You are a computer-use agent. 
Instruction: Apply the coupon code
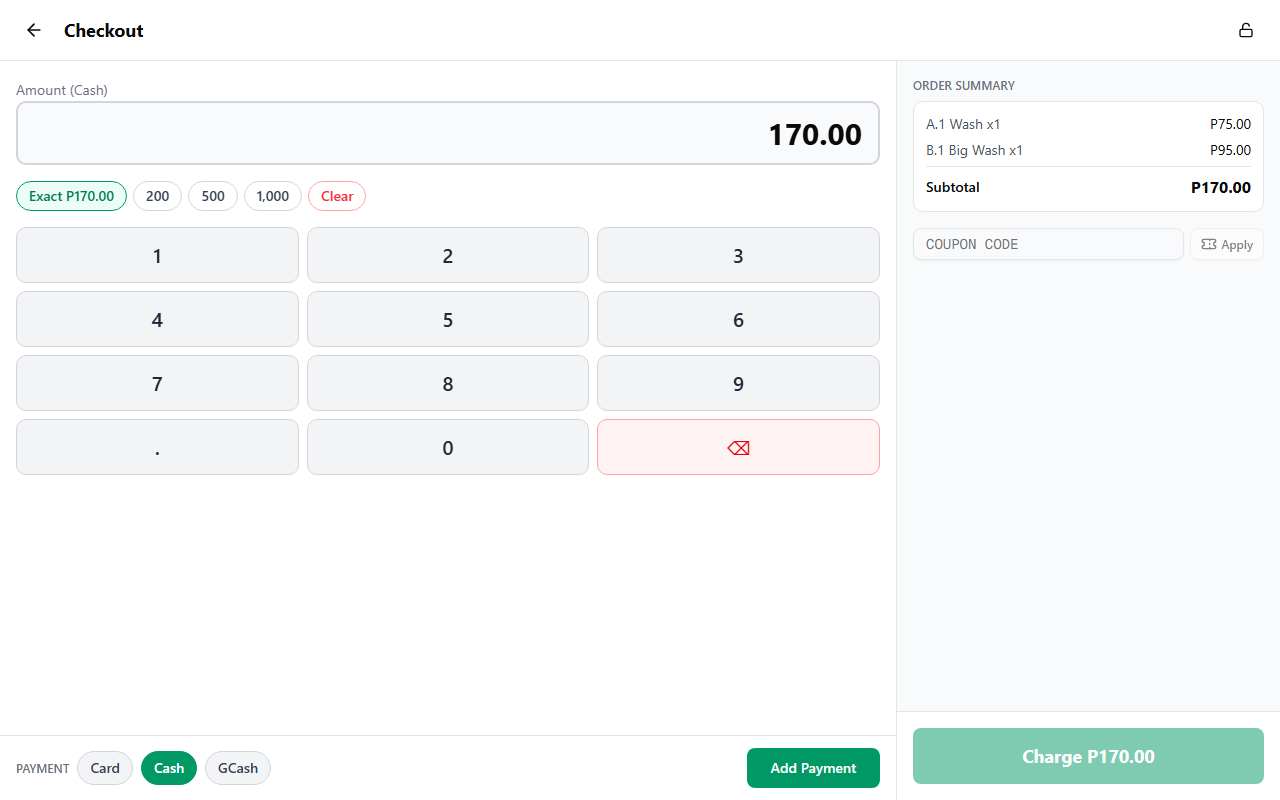pos(1226,244)
